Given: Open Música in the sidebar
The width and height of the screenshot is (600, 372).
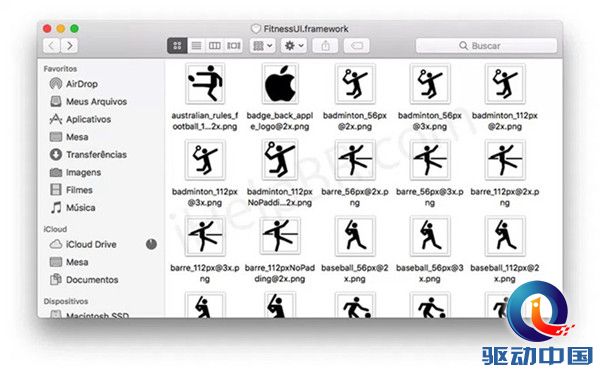Looking at the screenshot, I should (x=73, y=207).
